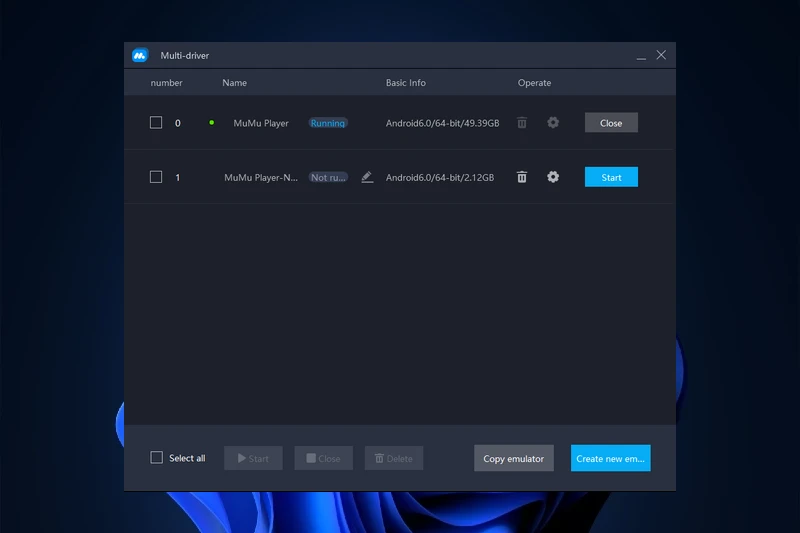Click the bottom batch Start button
This screenshot has height=533, width=800.
(253, 458)
